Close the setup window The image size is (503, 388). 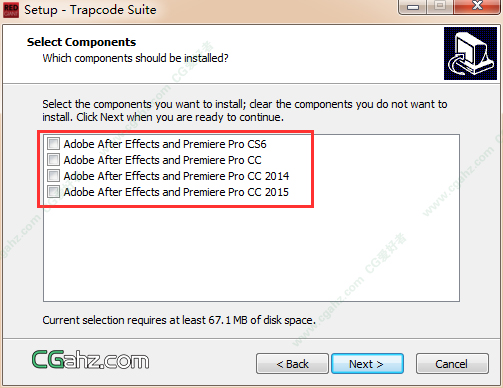(477, 7)
